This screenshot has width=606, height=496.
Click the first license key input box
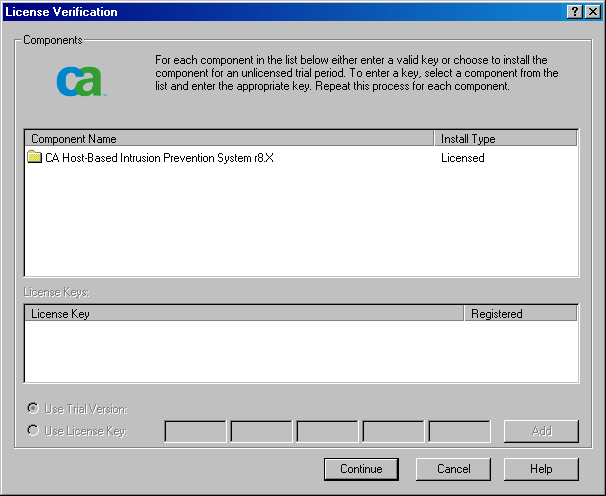point(195,431)
